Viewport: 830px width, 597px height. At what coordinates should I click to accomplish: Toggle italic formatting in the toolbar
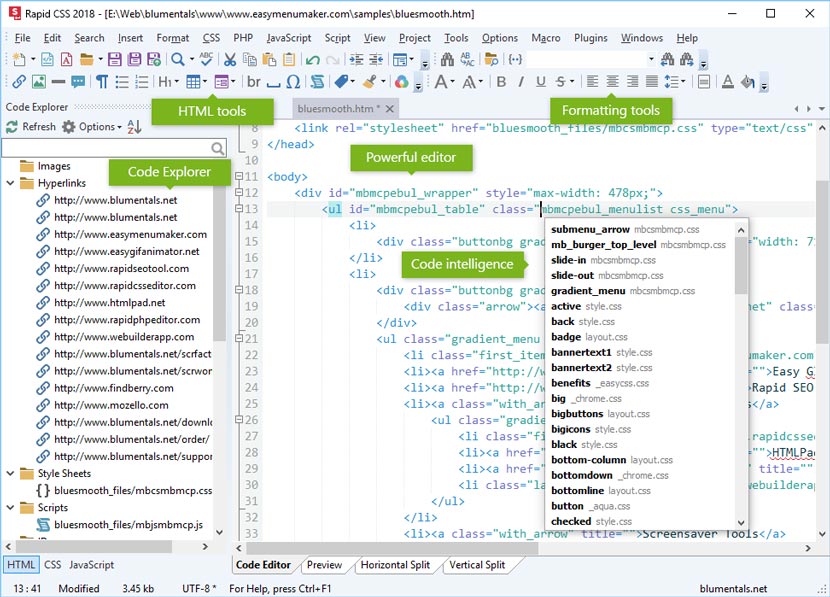pos(523,82)
